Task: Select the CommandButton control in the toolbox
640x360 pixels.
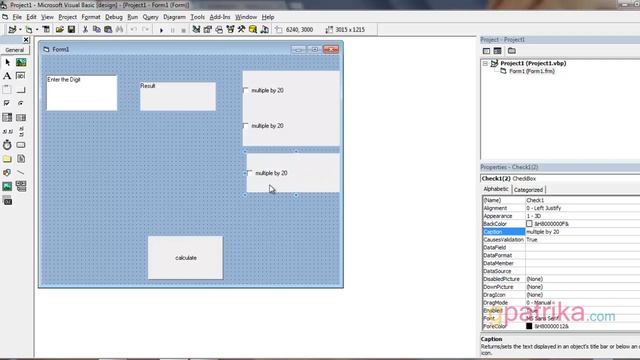Action: pos(21,90)
